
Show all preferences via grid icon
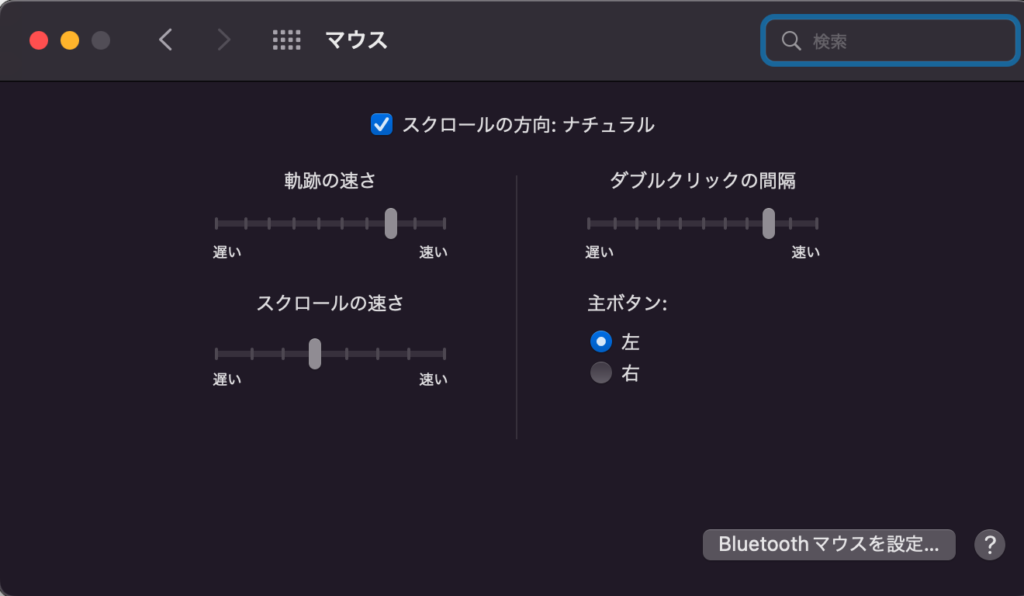click(x=287, y=40)
